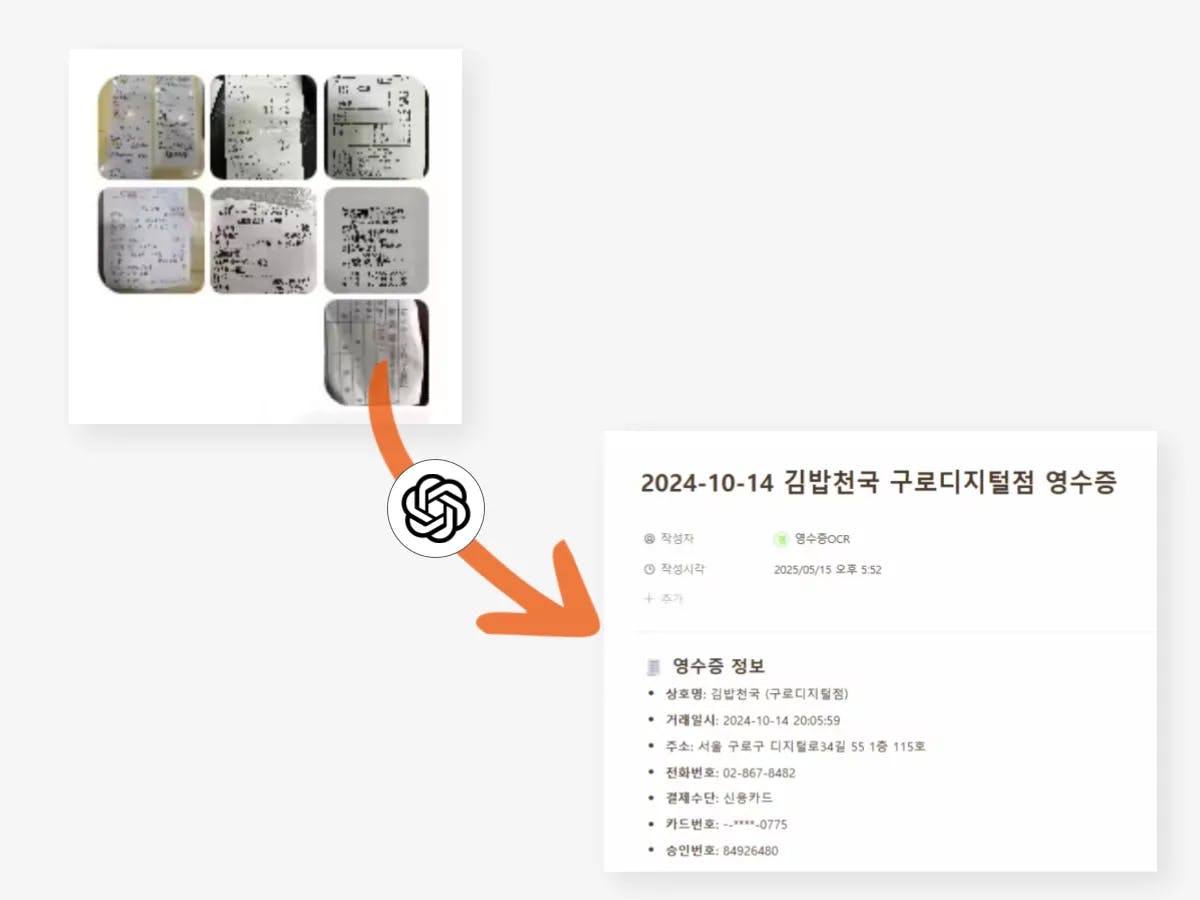Viewport: 1200px width, 900px height.
Task: Click the @ icon beside 작성자
Action: coord(649,539)
